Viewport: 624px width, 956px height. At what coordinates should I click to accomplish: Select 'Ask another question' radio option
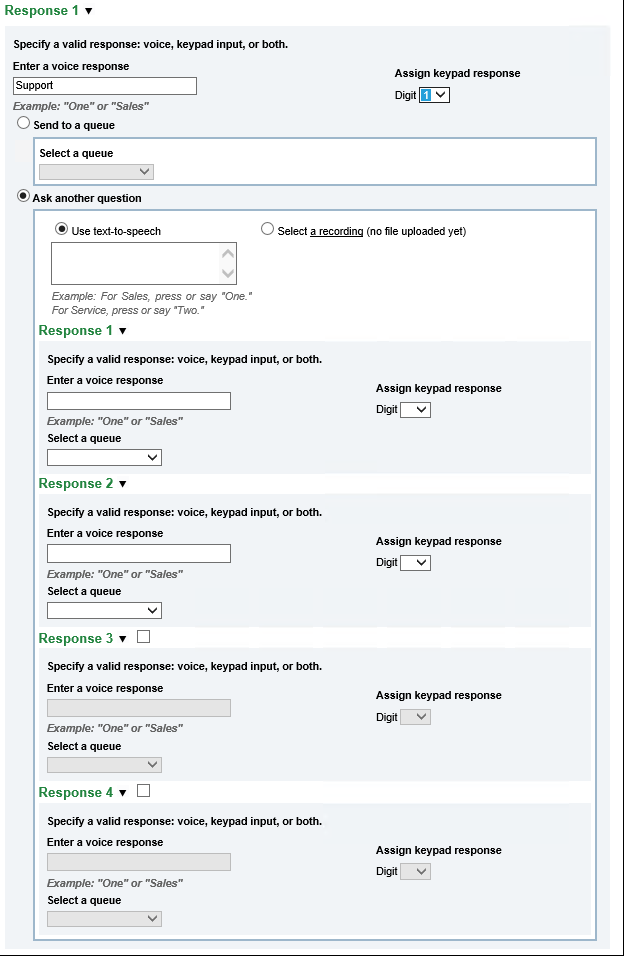tap(24, 196)
